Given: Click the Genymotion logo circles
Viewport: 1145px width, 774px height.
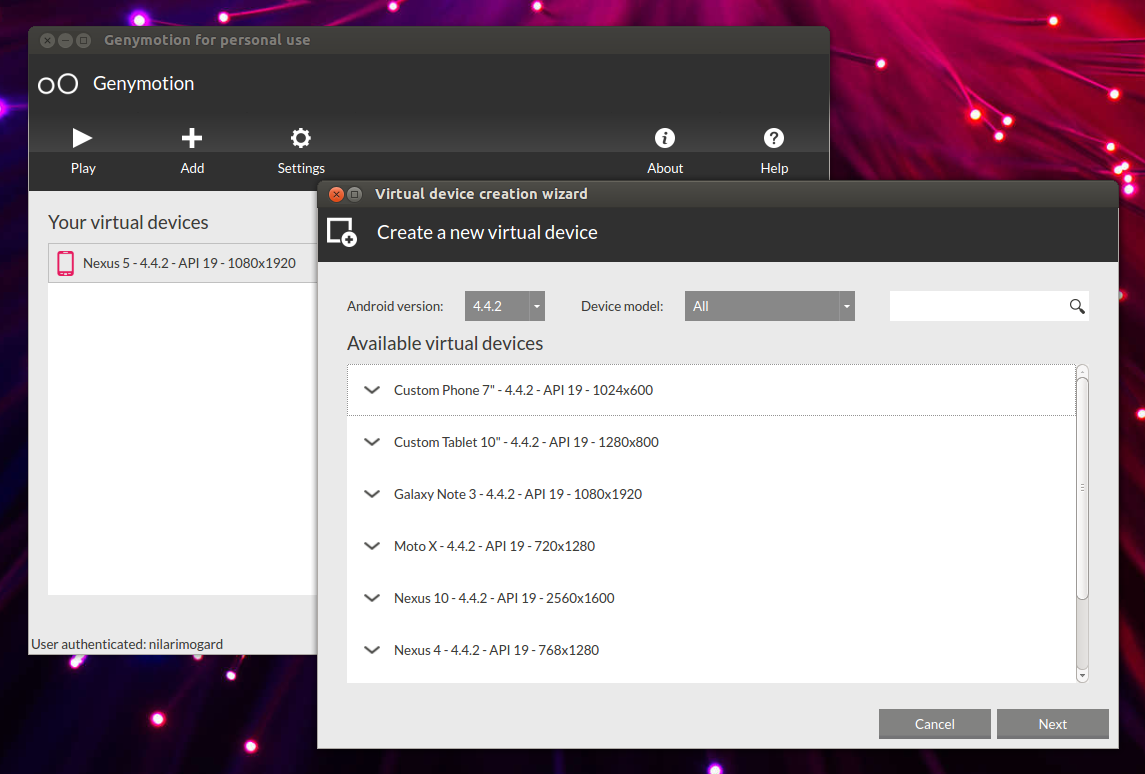Looking at the screenshot, I should pos(58,84).
